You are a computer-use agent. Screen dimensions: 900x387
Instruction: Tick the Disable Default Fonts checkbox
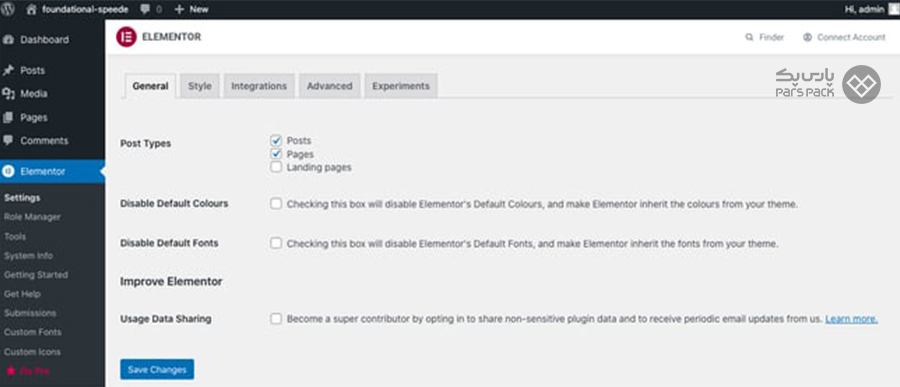coord(276,243)
